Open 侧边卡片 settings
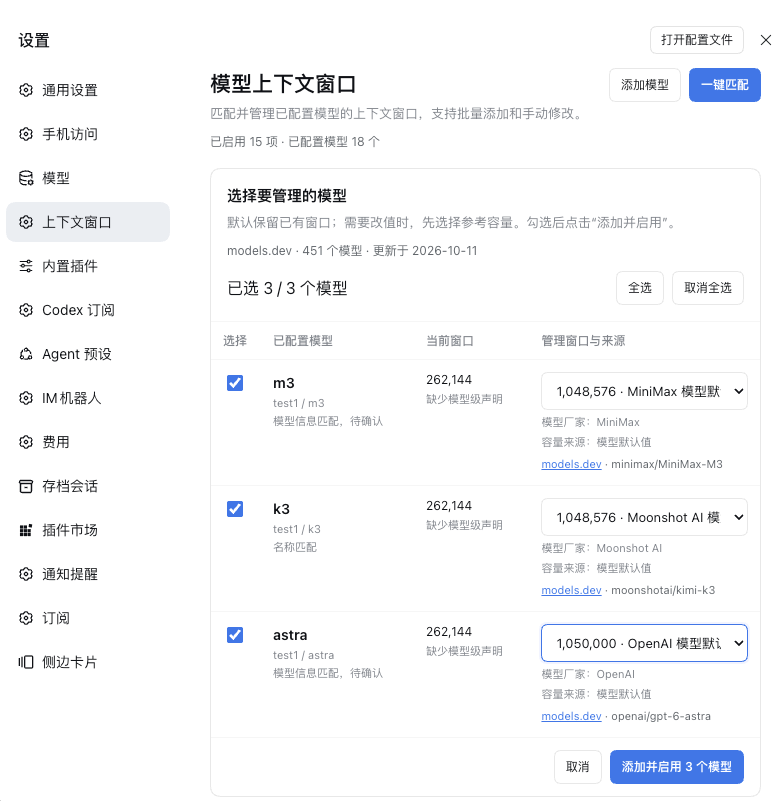 tap(88, 662)
